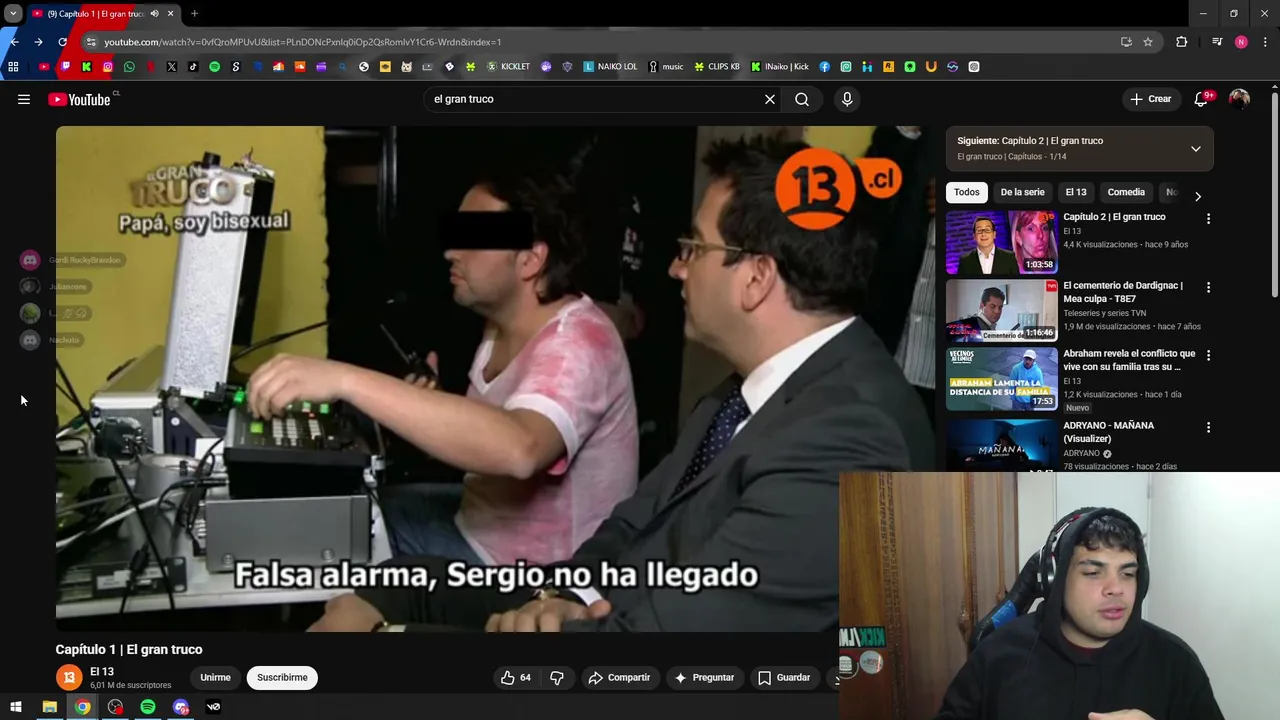Image resolution: width=1280 pixels, height=720 pixels.
Task: Click the Chrome address bar URL
Action: [x=302, y=42]
